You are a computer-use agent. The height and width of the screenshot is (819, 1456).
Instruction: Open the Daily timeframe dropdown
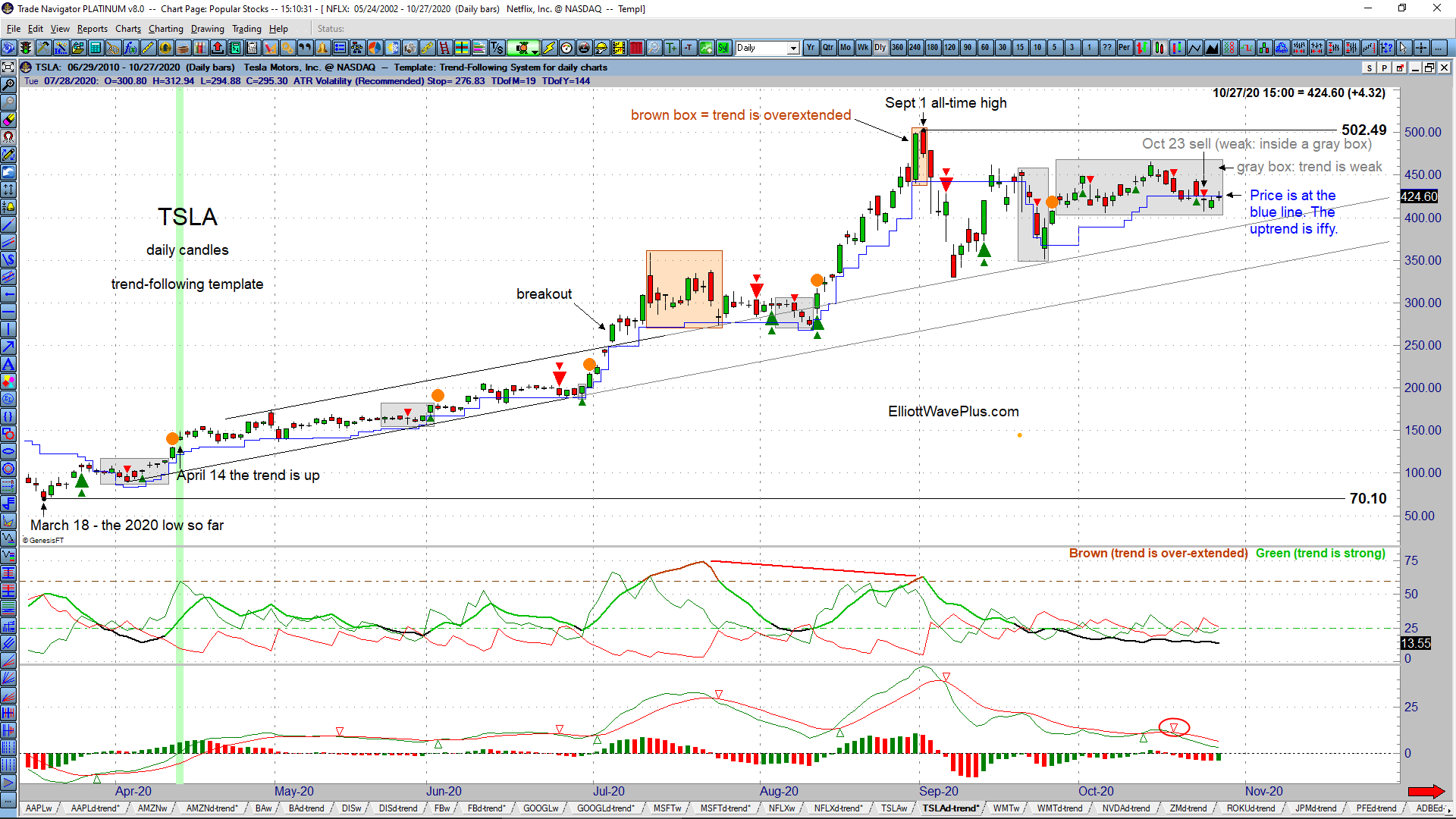[793, 48]
